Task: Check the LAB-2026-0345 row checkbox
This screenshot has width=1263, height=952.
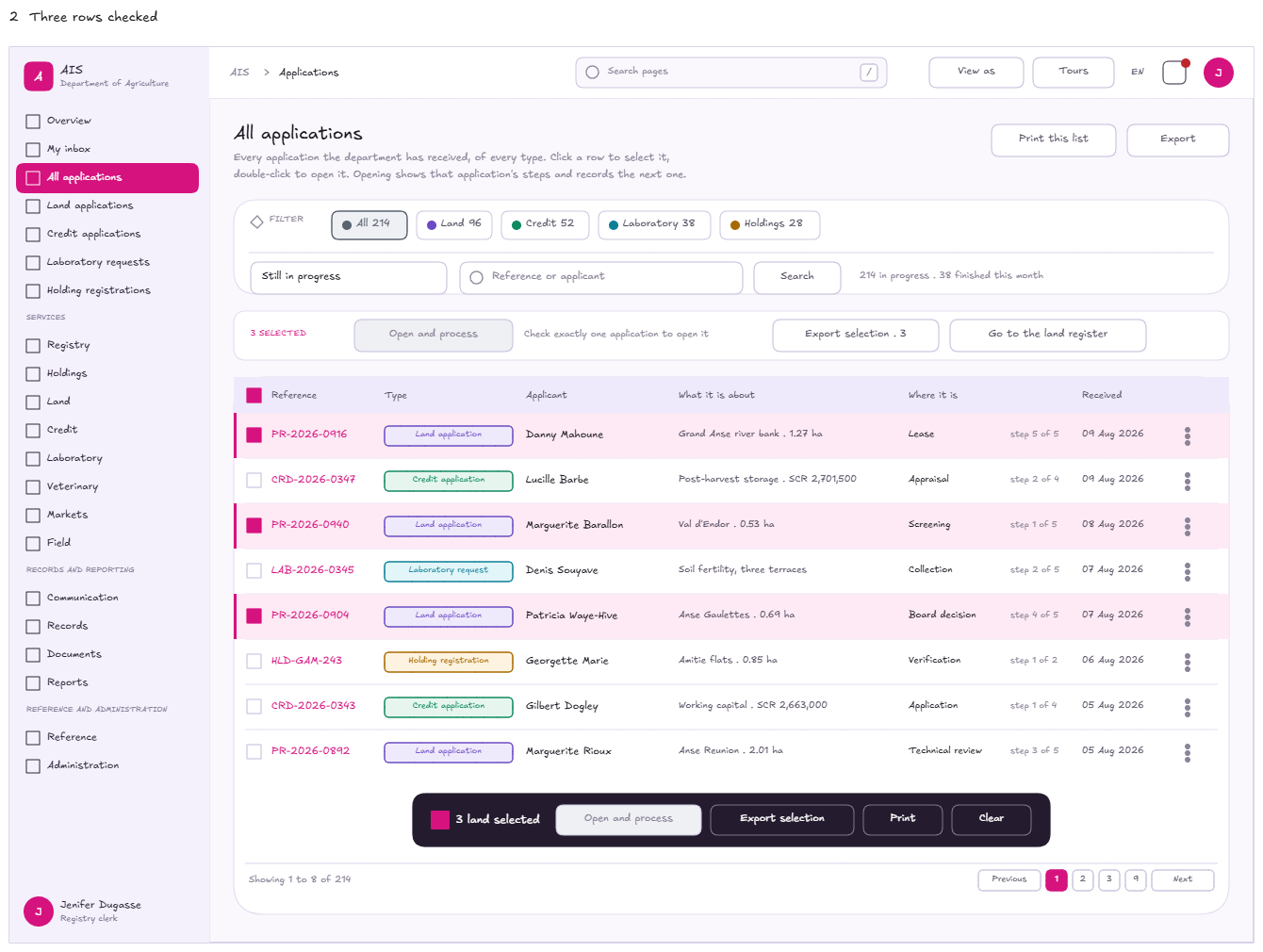Action: (254, 570)
